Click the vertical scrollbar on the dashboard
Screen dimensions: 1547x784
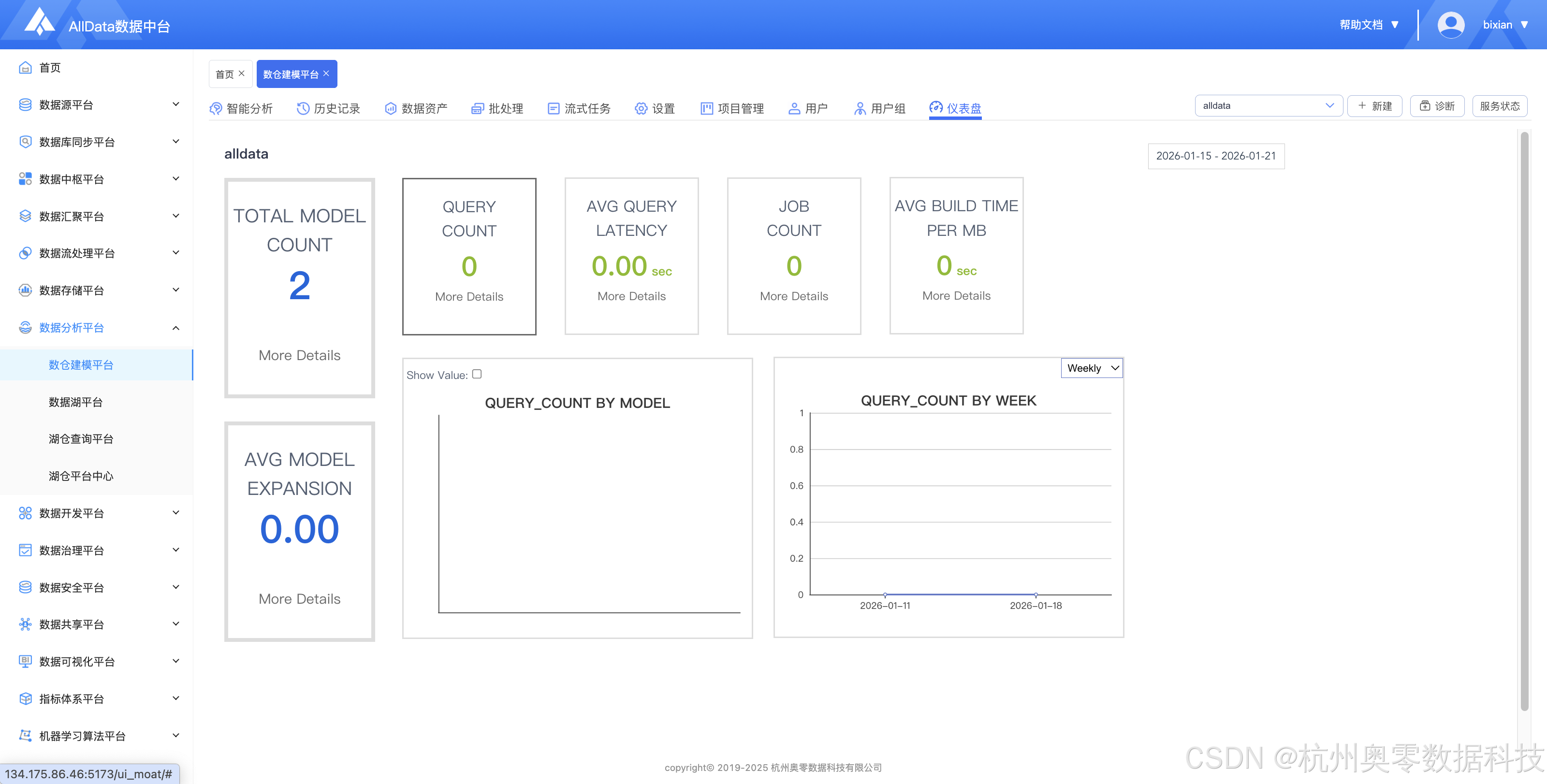pyautogui.click(x=1524, y=420)
